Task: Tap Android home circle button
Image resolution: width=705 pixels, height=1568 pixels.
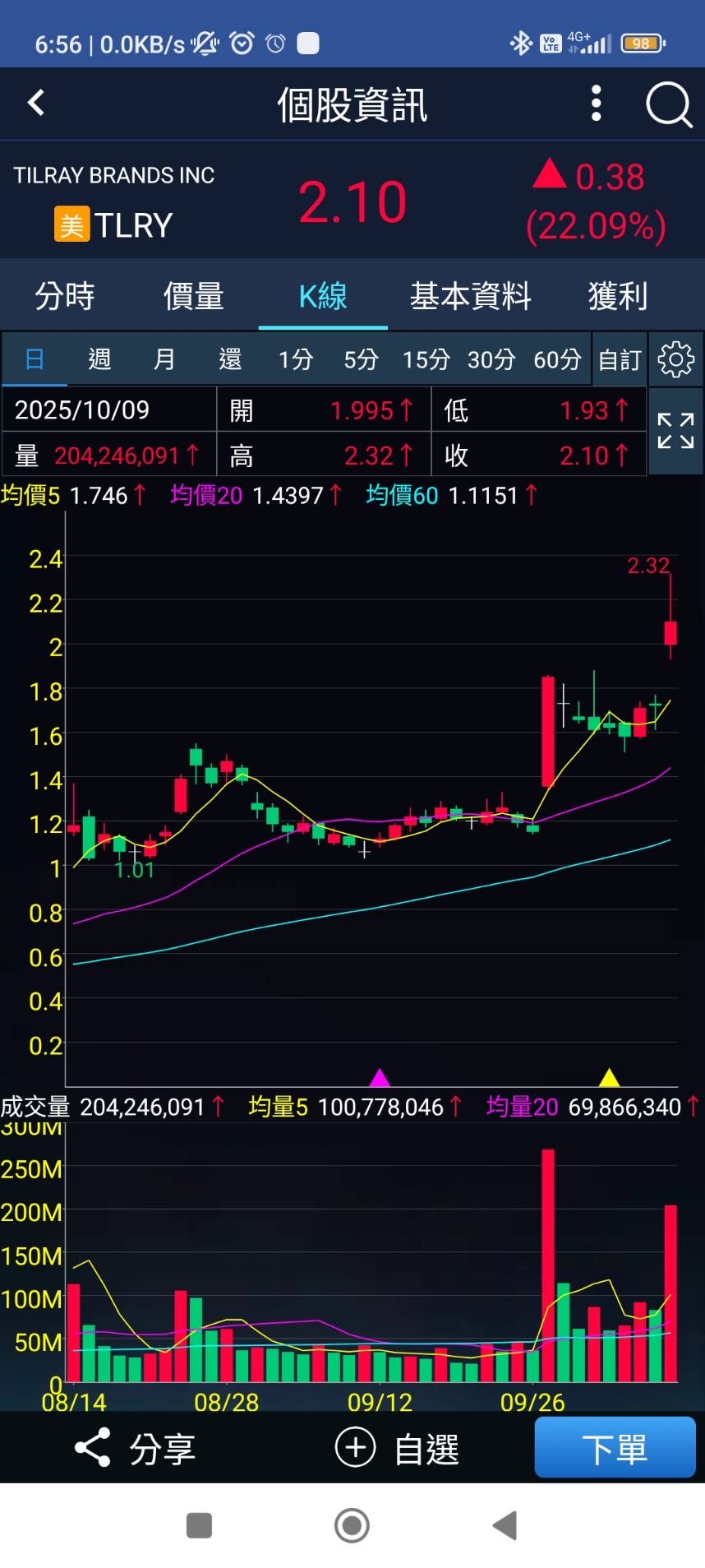Action: click(x=352, y=1526)
